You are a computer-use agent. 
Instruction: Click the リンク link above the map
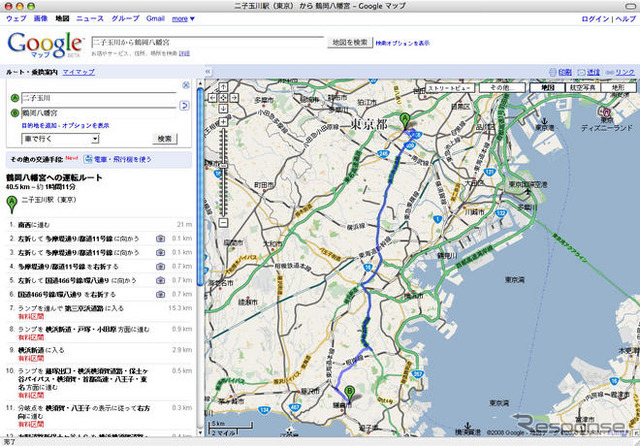click(625, 72)
